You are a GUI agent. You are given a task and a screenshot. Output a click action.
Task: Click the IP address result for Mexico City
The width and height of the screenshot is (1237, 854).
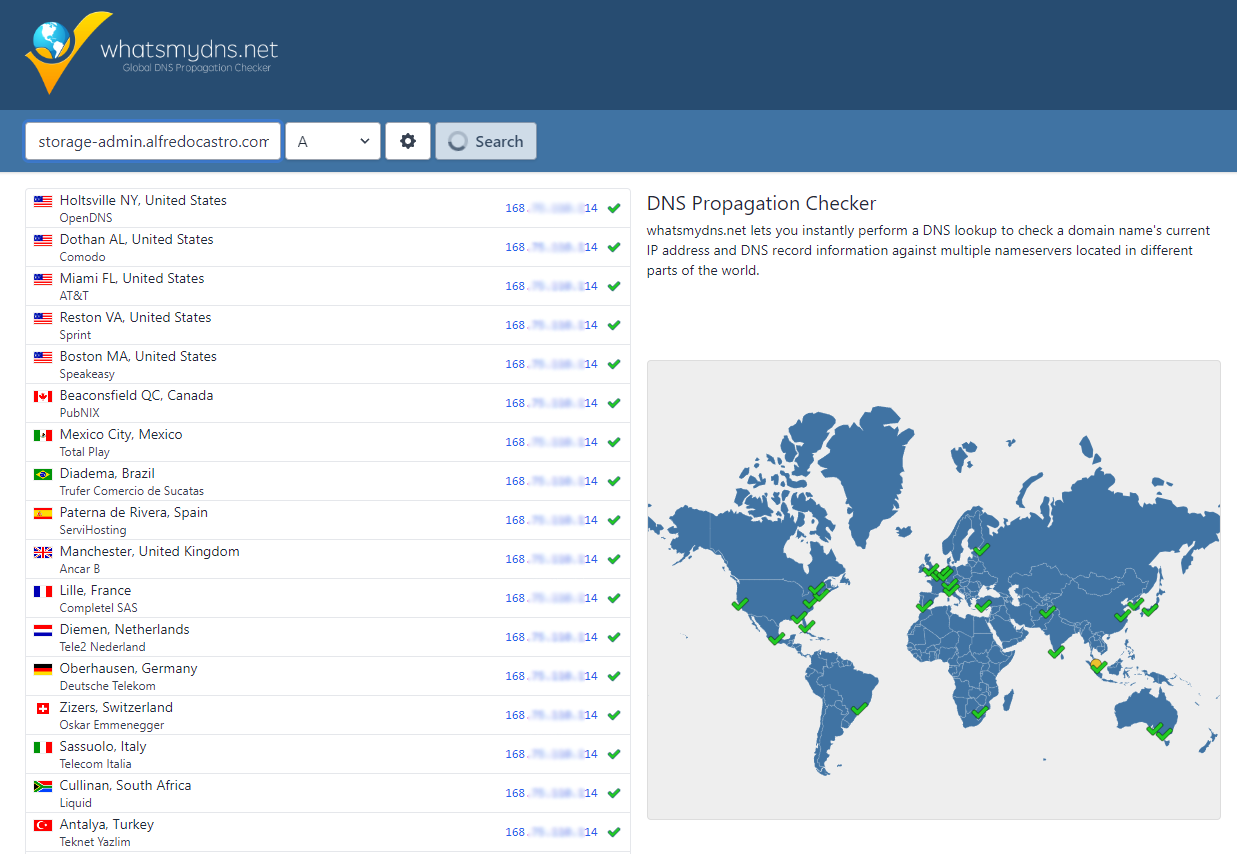coord(551,442)
